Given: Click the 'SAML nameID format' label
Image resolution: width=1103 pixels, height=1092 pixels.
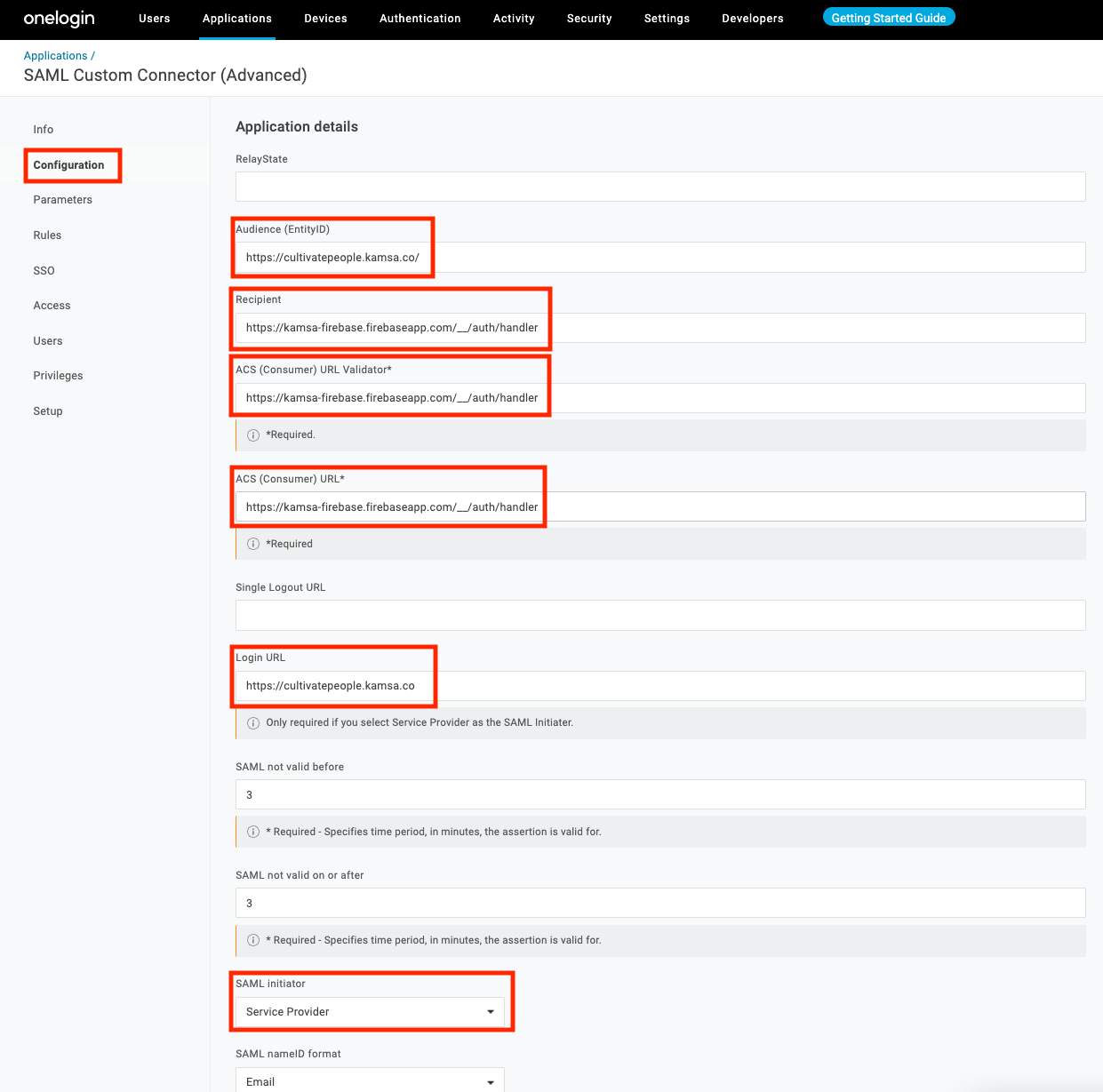Looking at the screenshot, I should point(288,1054).
